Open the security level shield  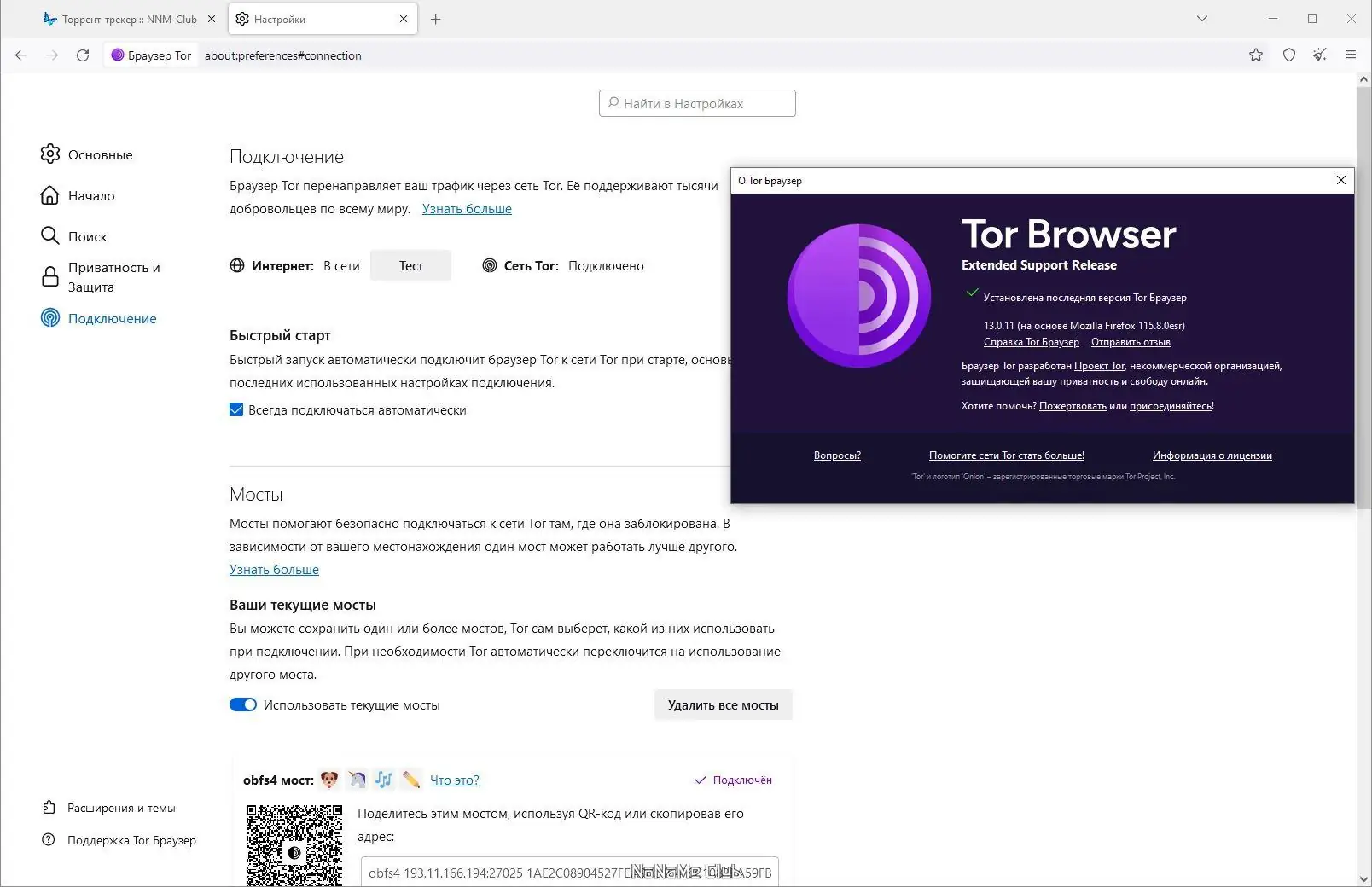click(x=1289, y=55)
